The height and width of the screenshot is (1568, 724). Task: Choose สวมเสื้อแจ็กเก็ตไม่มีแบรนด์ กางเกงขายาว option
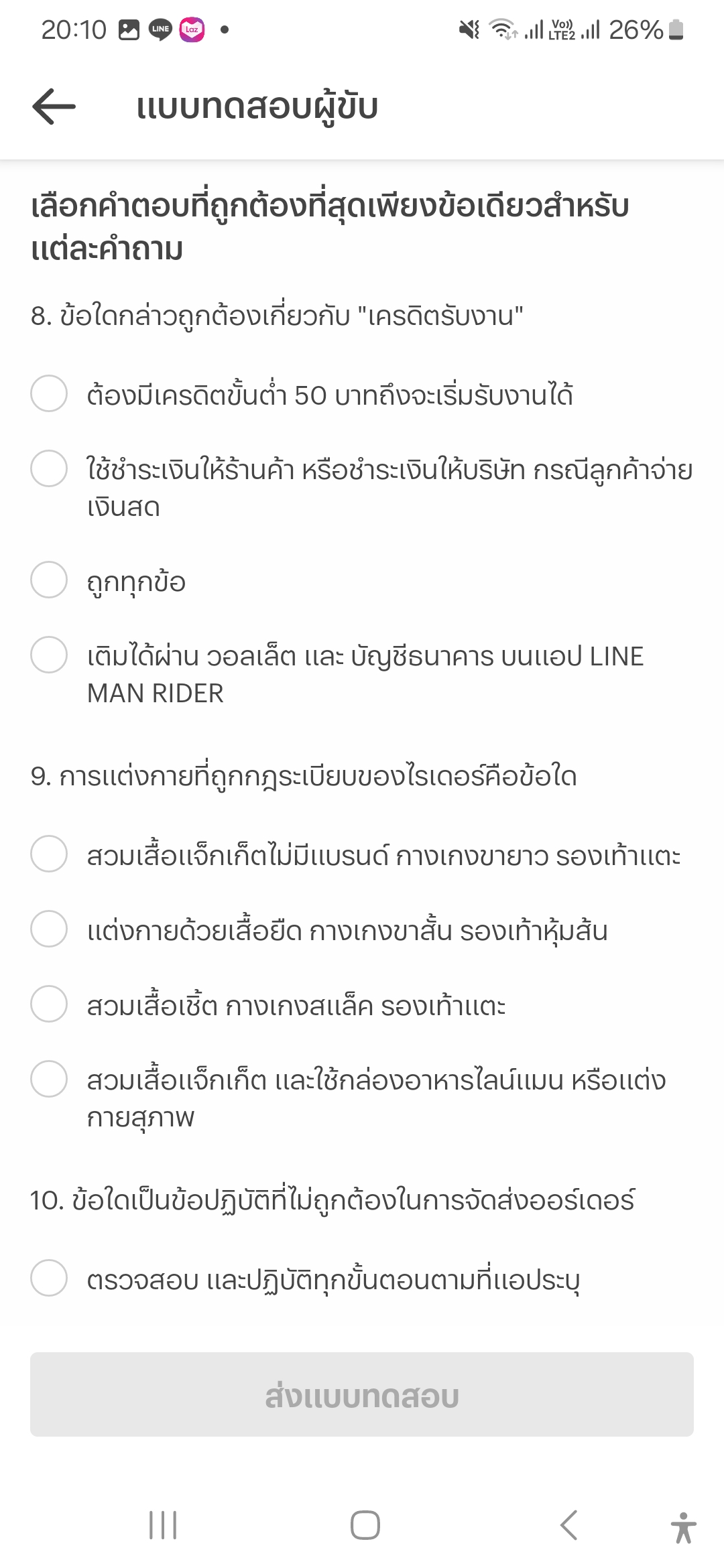coord(362,855)
